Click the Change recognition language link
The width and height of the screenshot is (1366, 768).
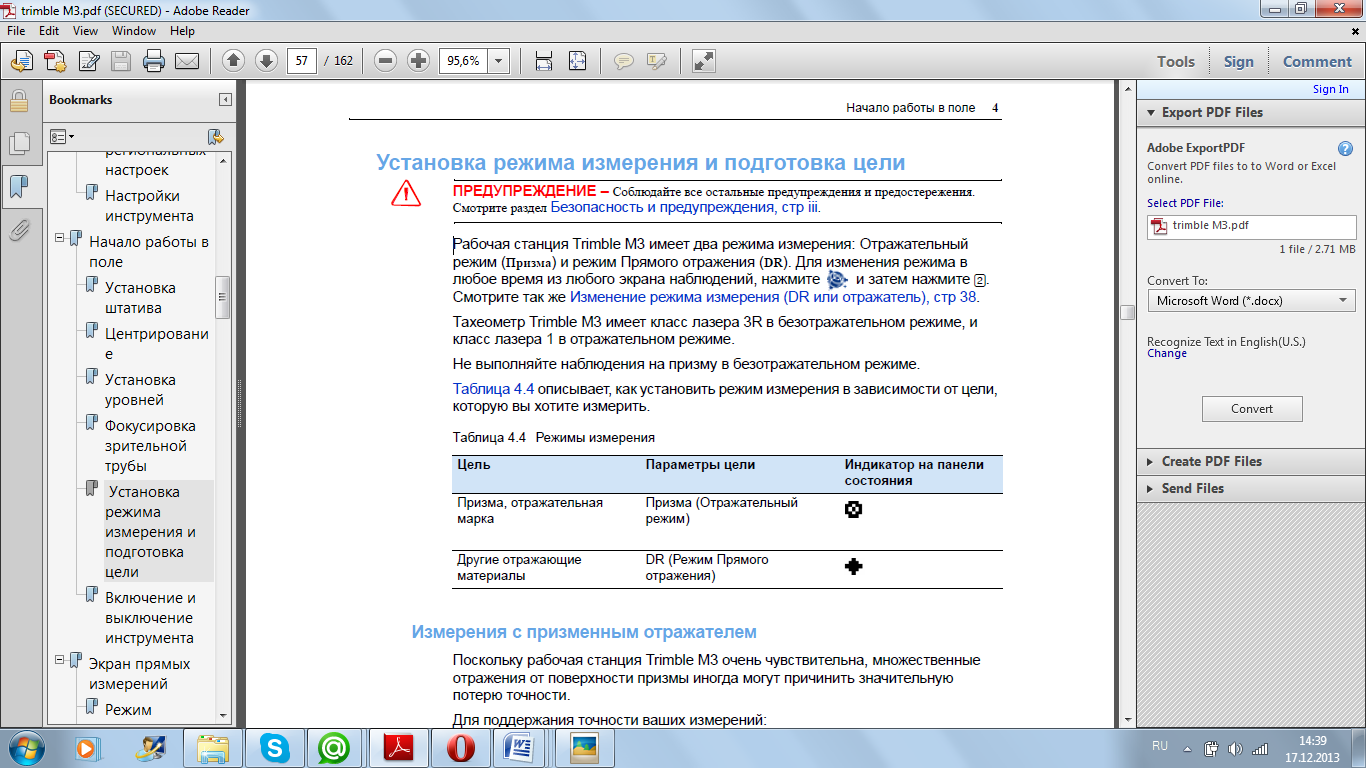[1167, 353]
